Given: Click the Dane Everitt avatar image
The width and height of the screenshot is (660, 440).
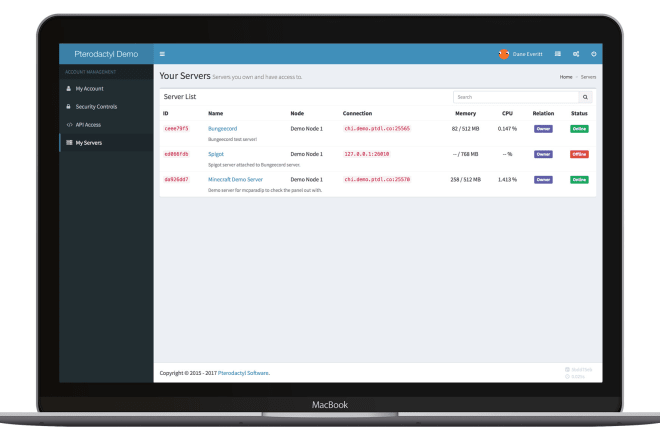Looking at the screenshot, I should click(503, 54).
